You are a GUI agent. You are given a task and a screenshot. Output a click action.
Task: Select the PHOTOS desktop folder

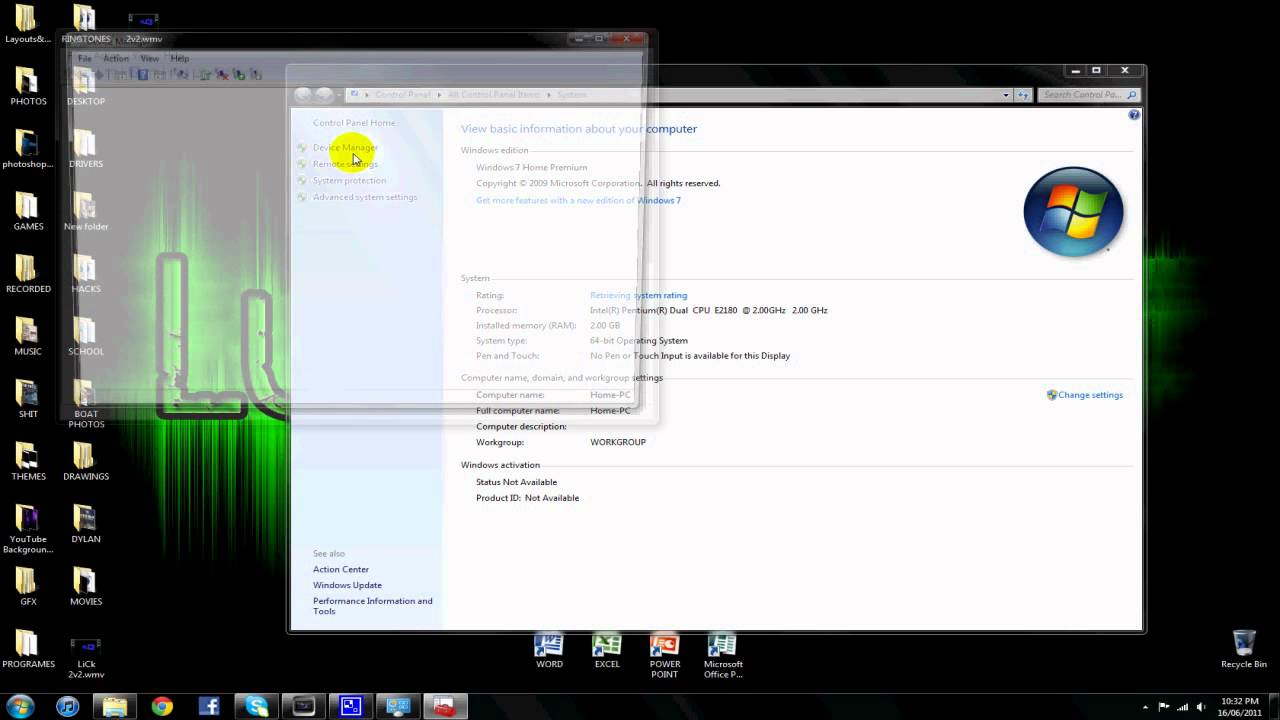coord(28,87)
